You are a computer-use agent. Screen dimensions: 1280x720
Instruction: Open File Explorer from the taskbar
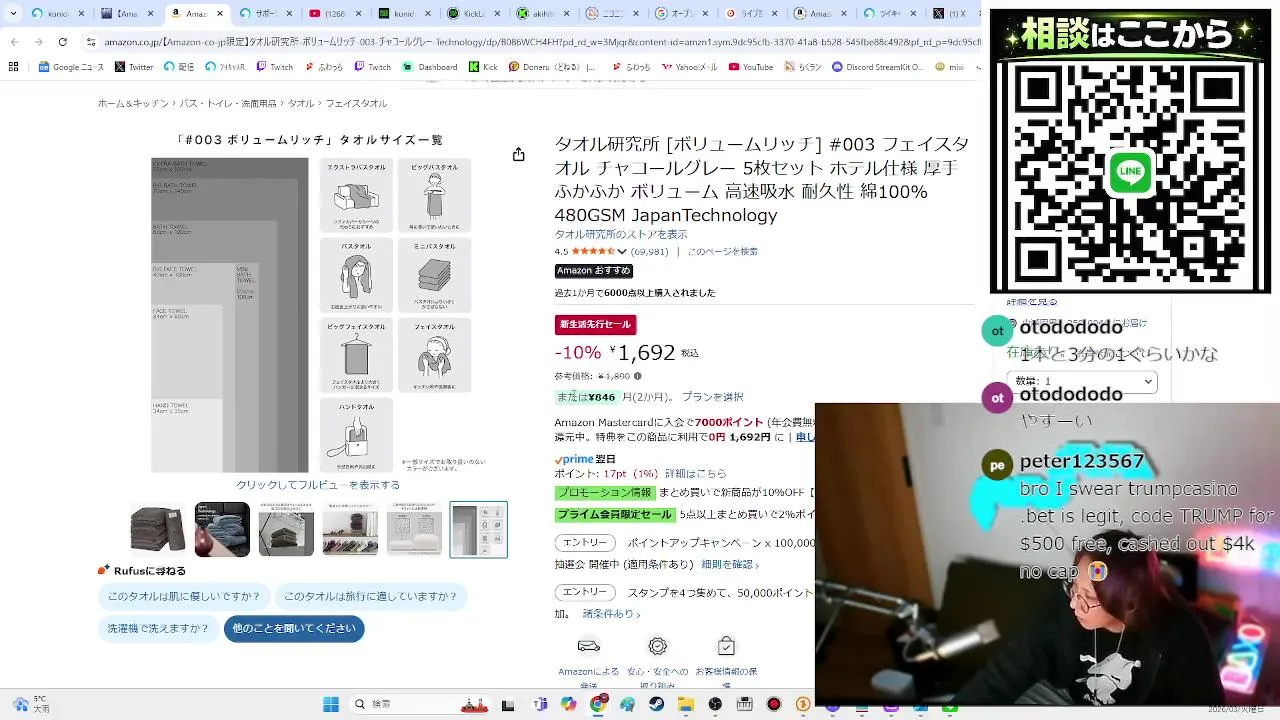[x=685, y=704]
